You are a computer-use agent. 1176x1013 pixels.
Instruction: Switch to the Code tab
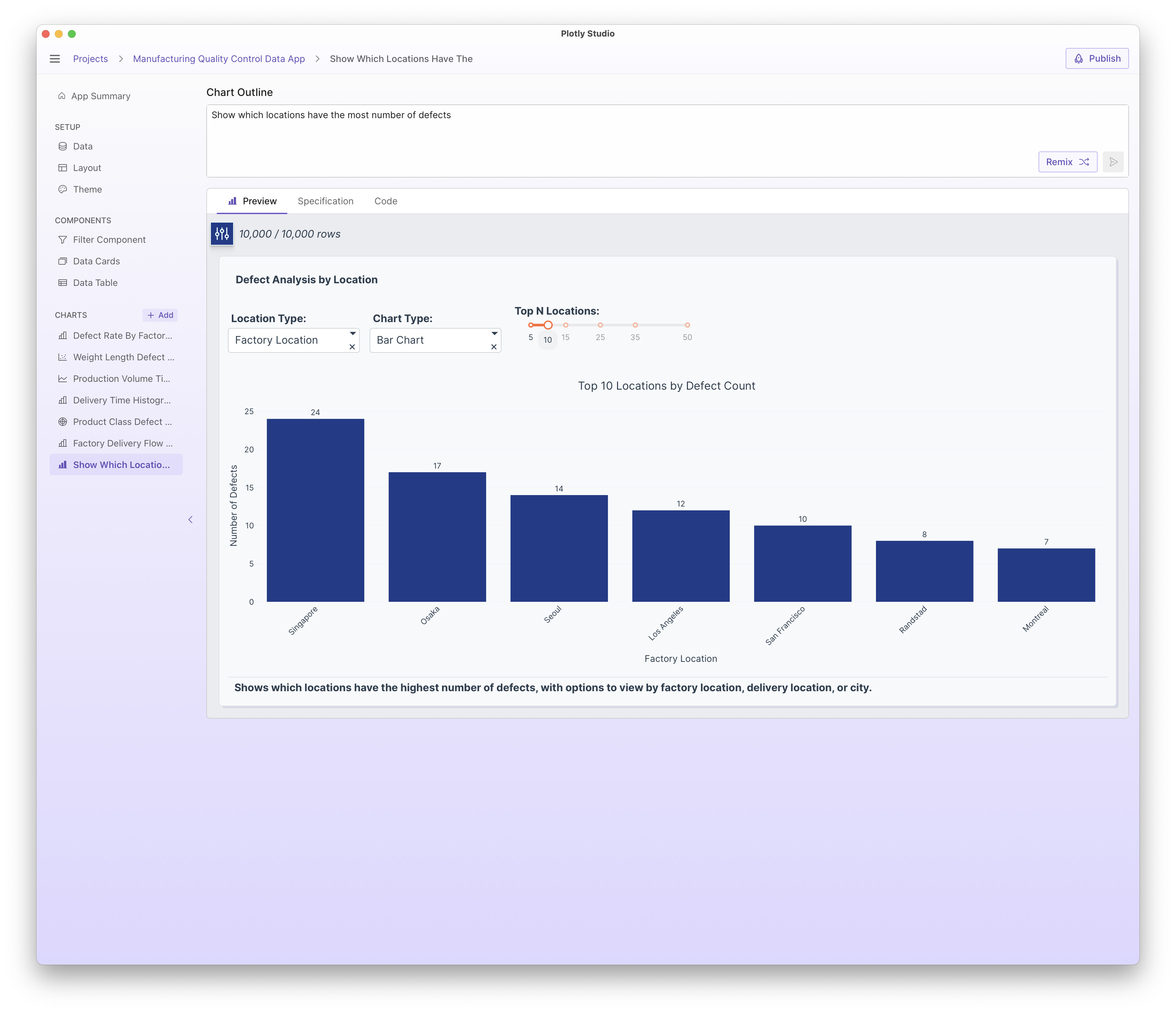385,201
